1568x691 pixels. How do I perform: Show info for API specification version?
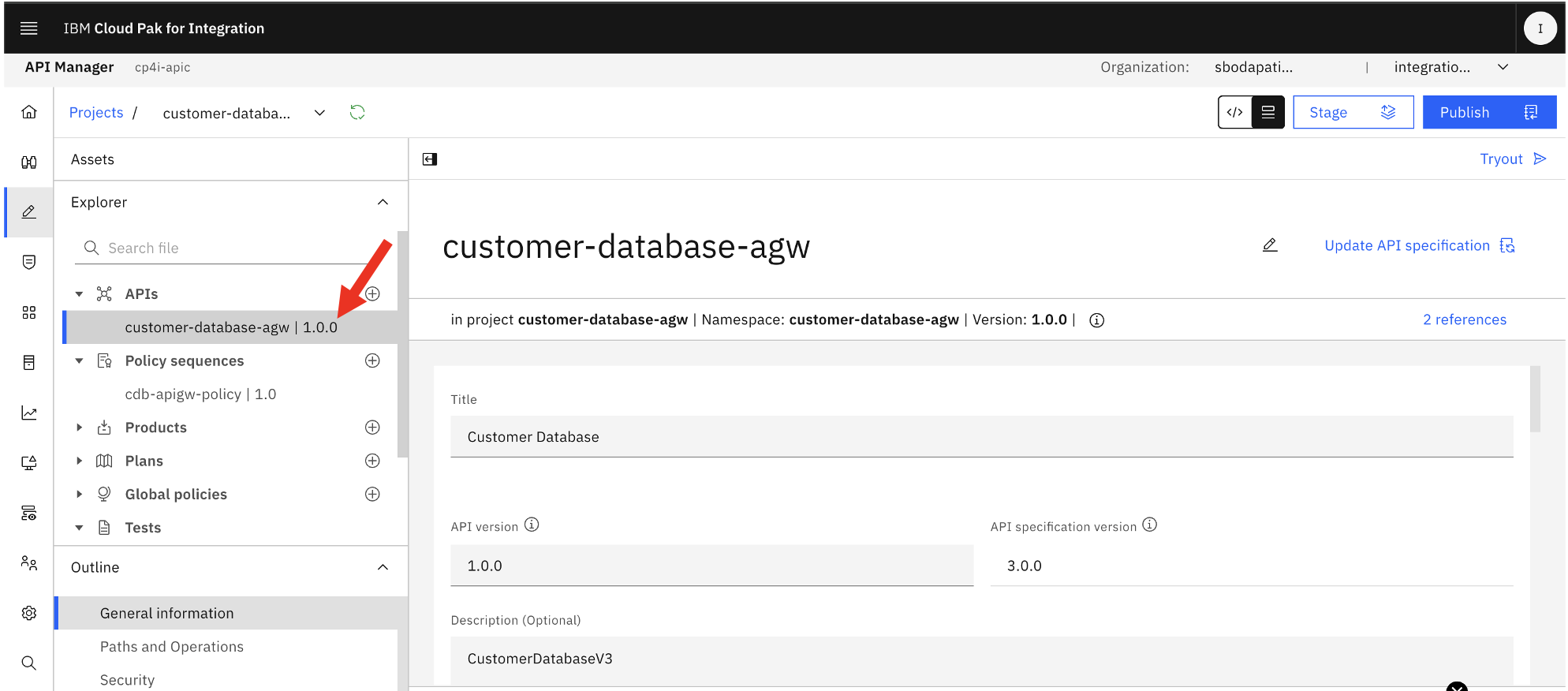coord(1150,525)
